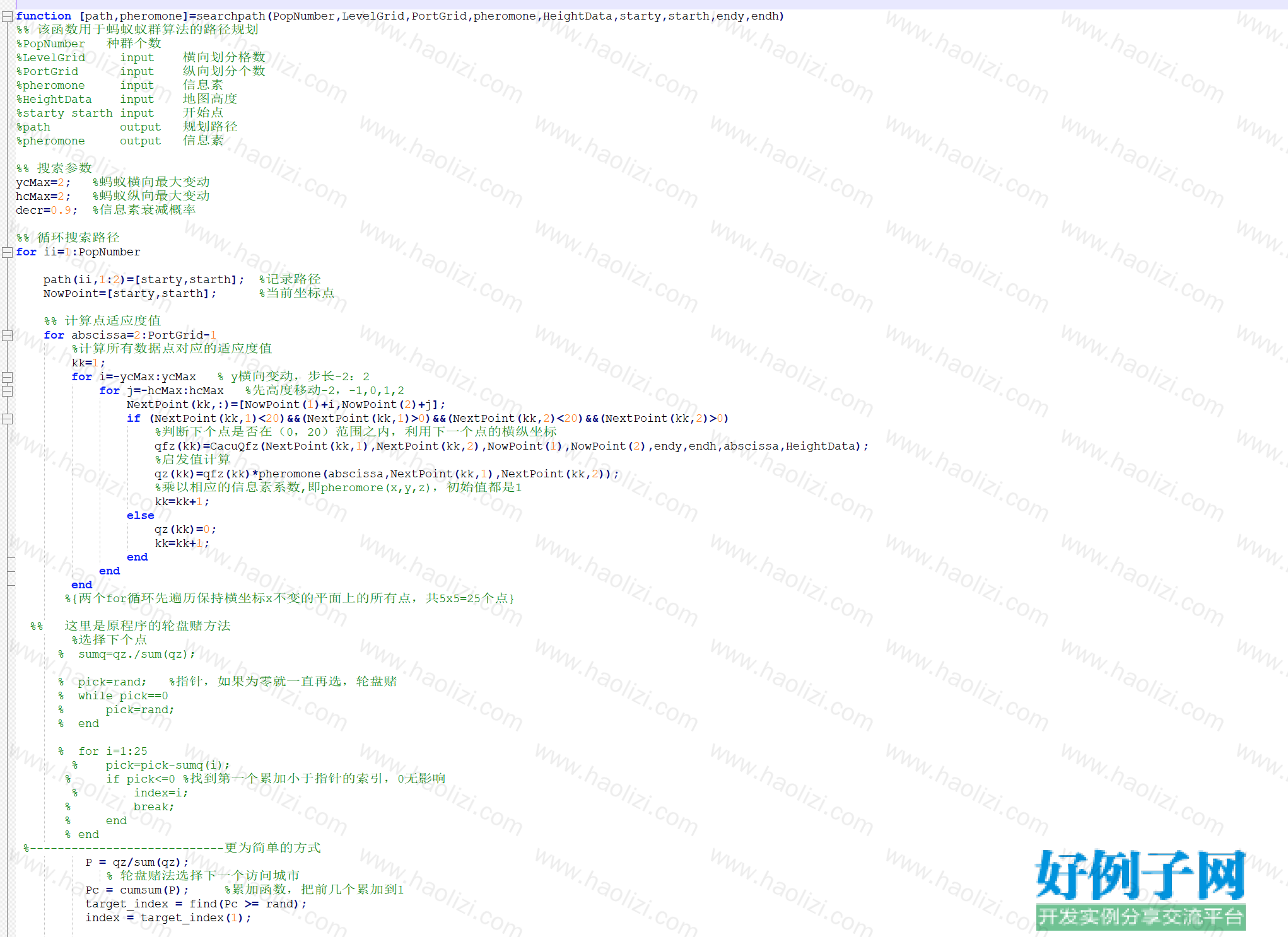Click the 'function' keyword on first line
Viewport: 1288px width, 937px height.
click(x=44, y=16)
